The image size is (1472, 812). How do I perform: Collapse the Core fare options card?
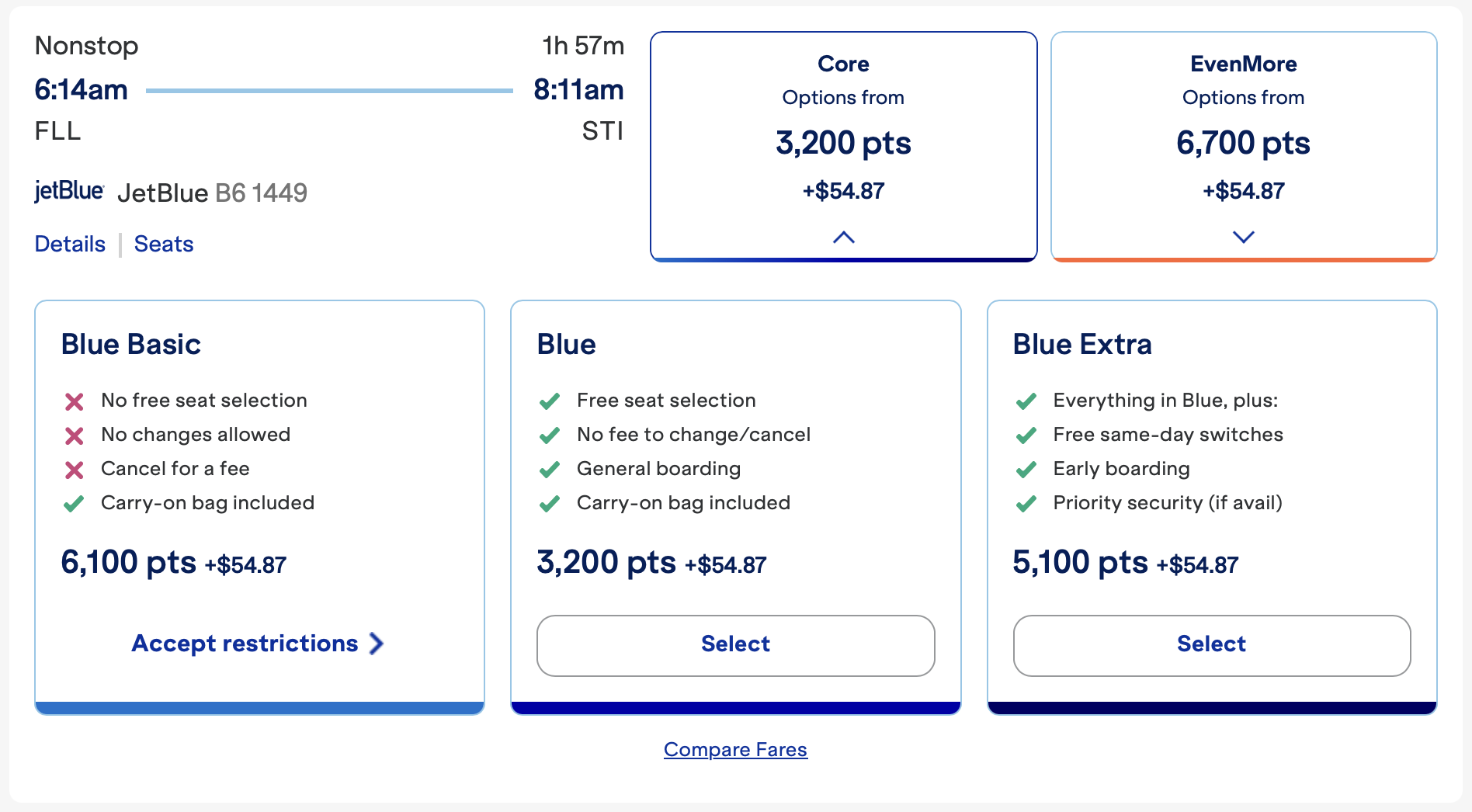point(843,238)
